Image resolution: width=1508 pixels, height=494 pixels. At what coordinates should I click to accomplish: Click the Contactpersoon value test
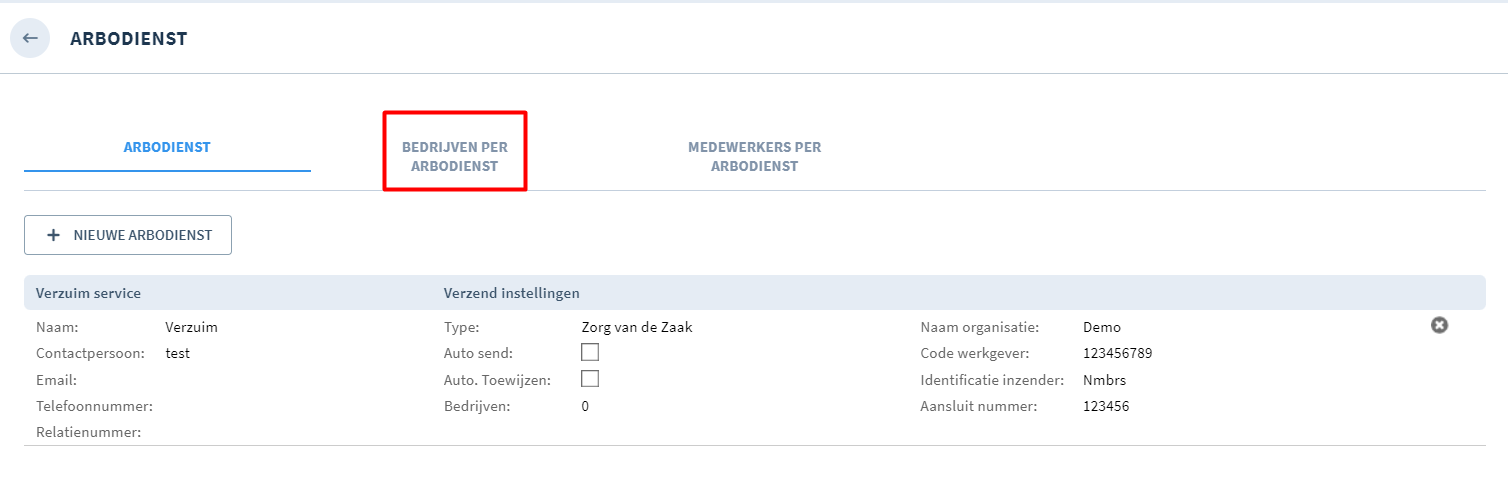[x=177, y=353]
